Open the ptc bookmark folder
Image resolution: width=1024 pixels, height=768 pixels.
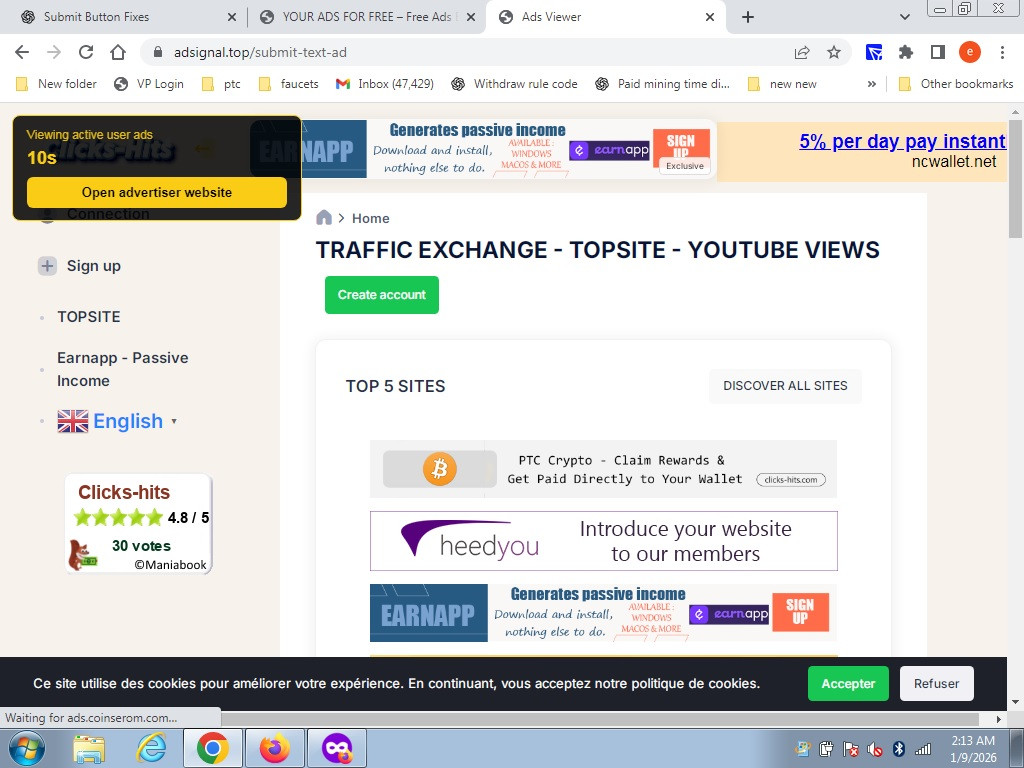(222, 84)
